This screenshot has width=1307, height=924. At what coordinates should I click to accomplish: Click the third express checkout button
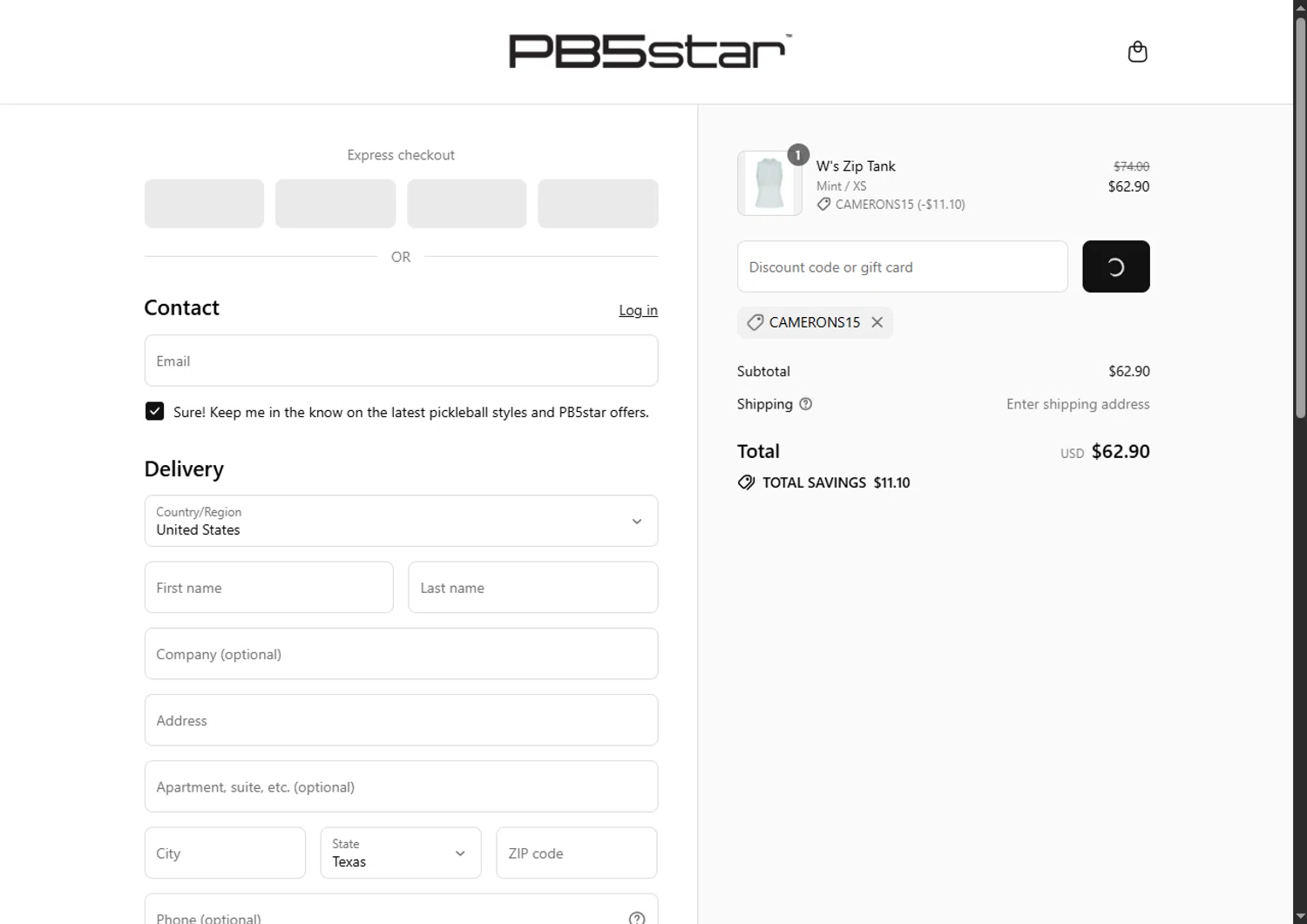click(466, 204)
